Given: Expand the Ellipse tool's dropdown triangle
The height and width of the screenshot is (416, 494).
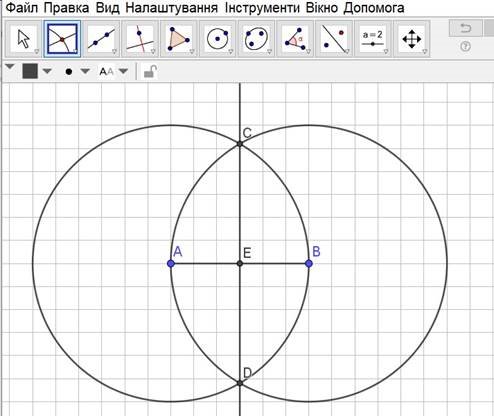Looking at the screenshot, I should point(269,51).
